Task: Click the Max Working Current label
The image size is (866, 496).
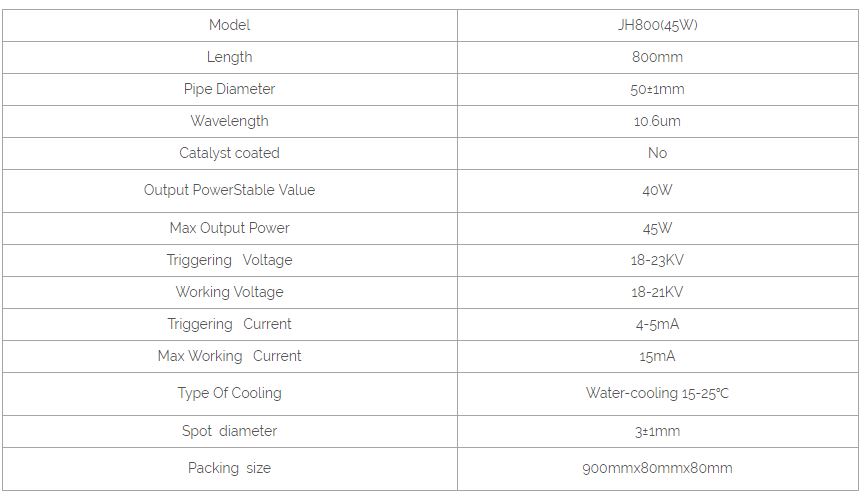Action: [229, 356]
